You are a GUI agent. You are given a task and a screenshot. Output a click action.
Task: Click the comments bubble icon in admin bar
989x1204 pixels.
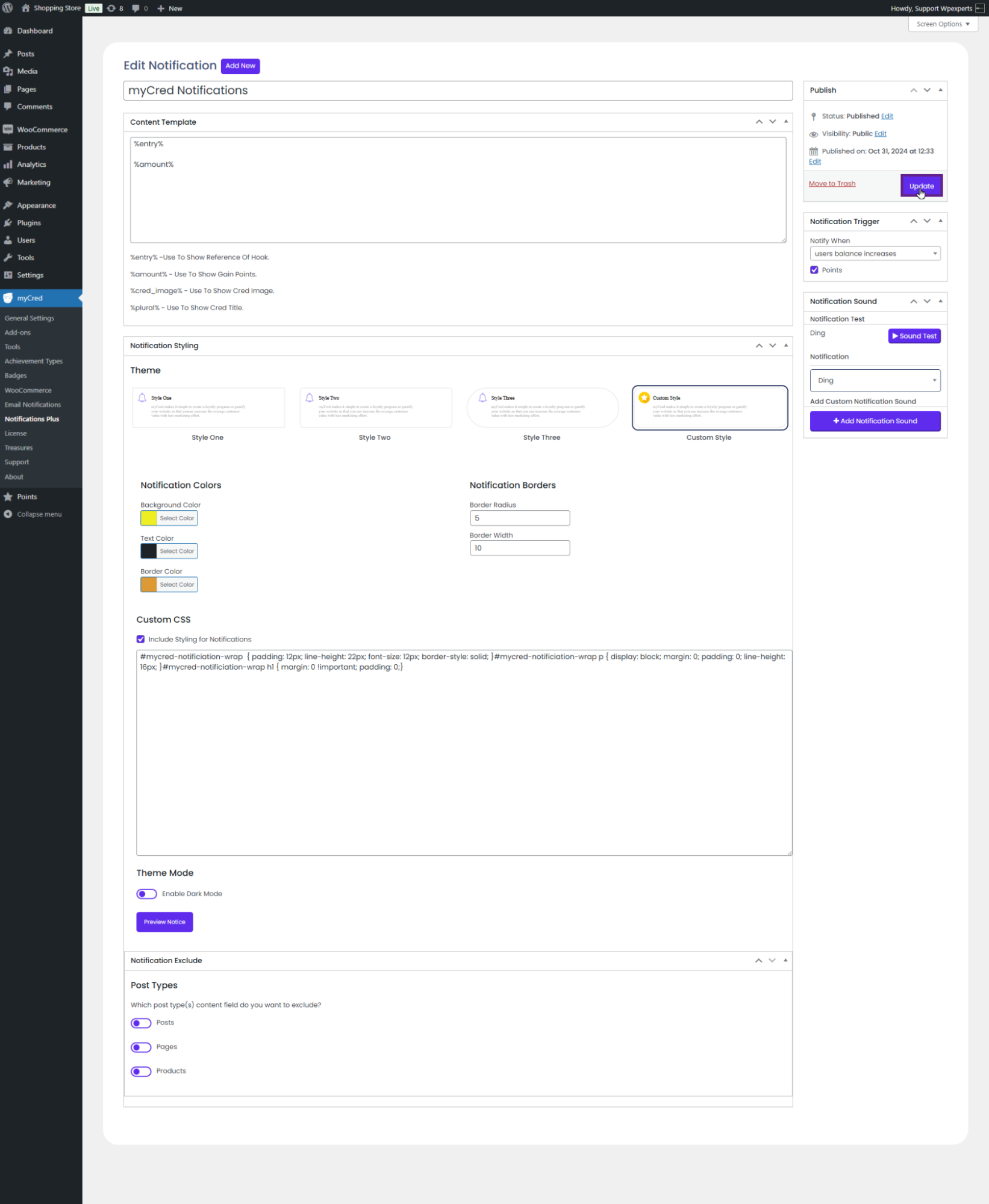tap(136, 8)
